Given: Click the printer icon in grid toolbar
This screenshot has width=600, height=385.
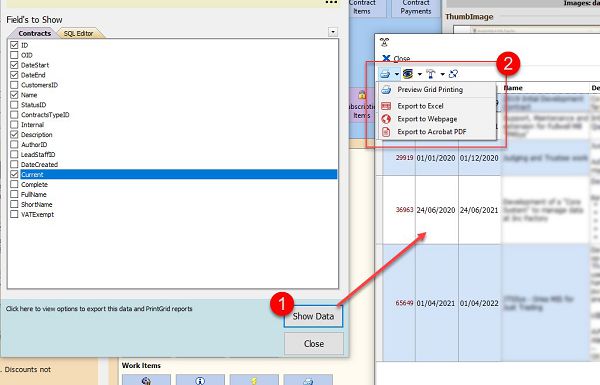Looking at the screenshot, I should tap(385, 74).
